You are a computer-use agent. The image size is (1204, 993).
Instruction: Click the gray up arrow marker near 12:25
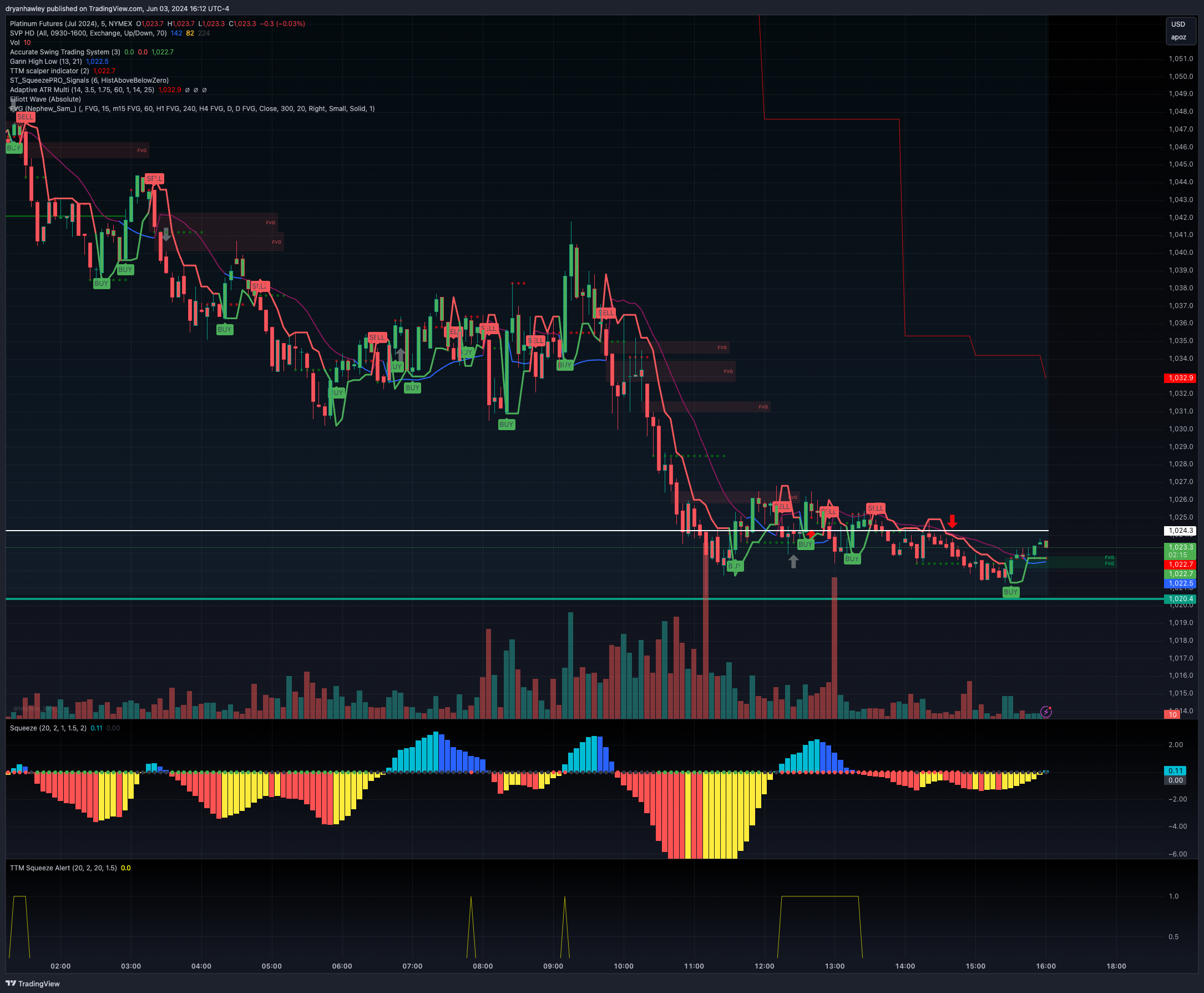click(x=793, y=561)
